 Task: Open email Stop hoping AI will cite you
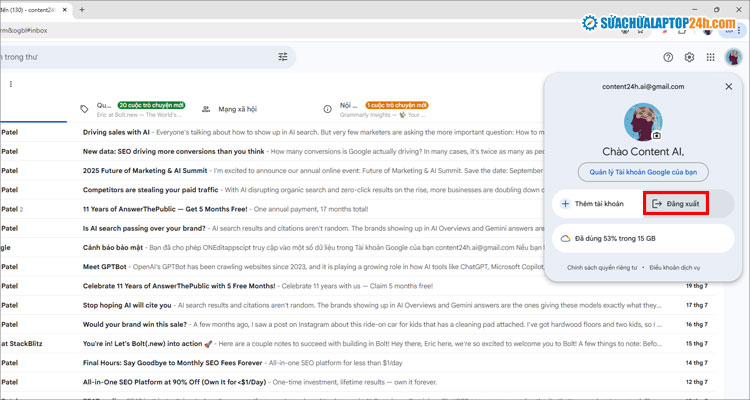coord(356,305)
